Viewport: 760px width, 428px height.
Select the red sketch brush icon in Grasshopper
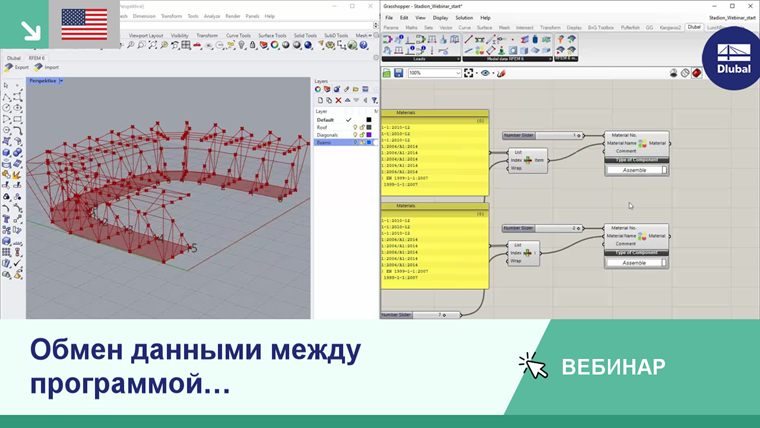coord(502,73)
